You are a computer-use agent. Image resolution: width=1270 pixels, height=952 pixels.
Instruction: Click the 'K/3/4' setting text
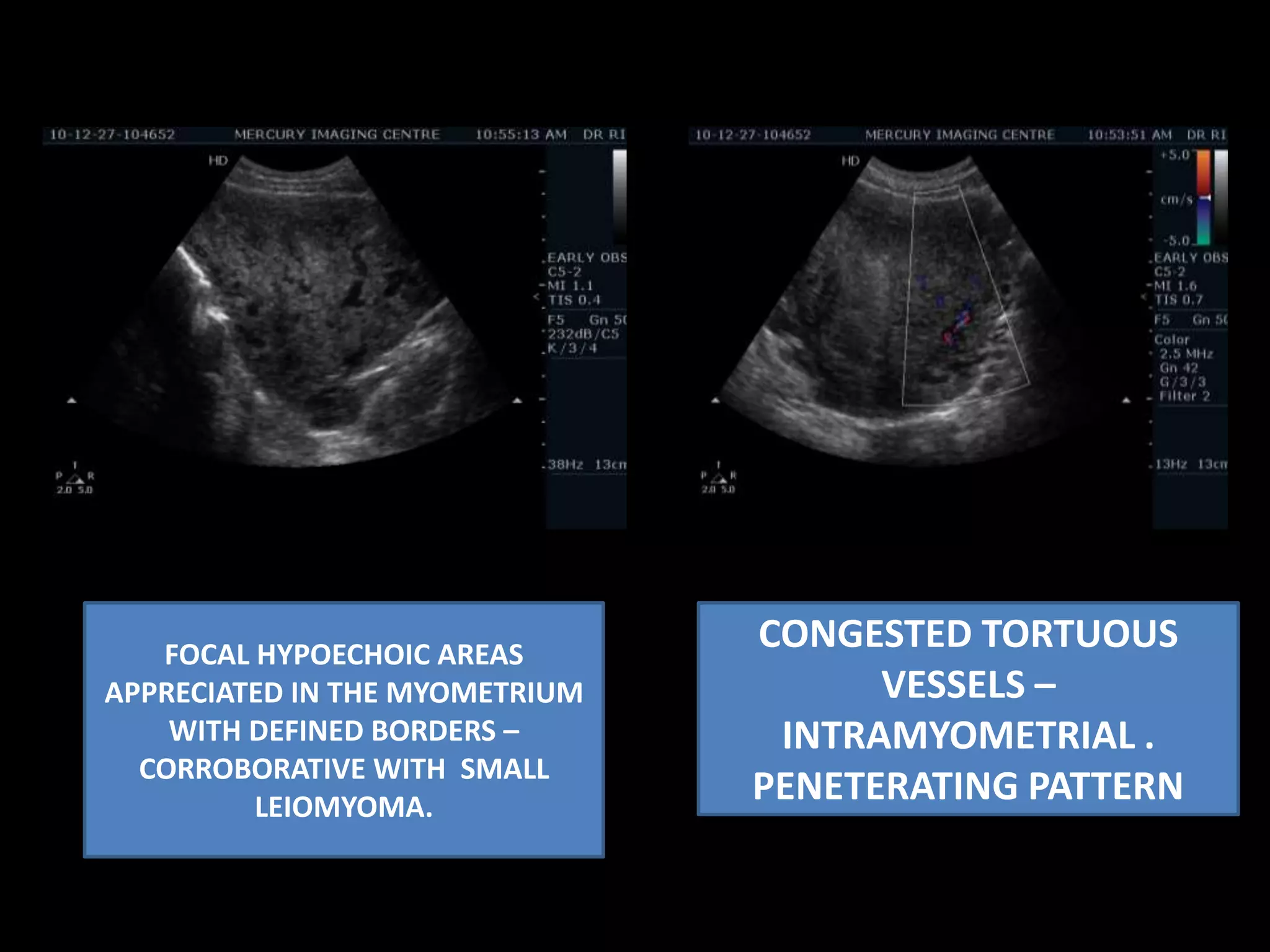tap(572, 348)
